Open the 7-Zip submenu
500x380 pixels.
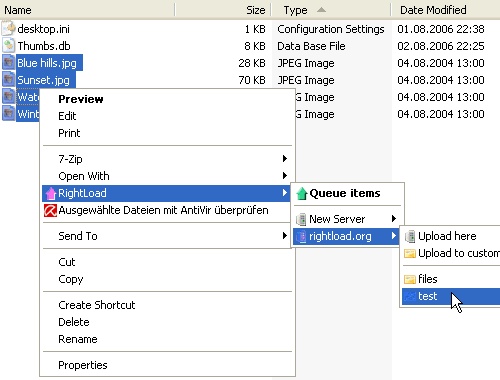[167, 159]
